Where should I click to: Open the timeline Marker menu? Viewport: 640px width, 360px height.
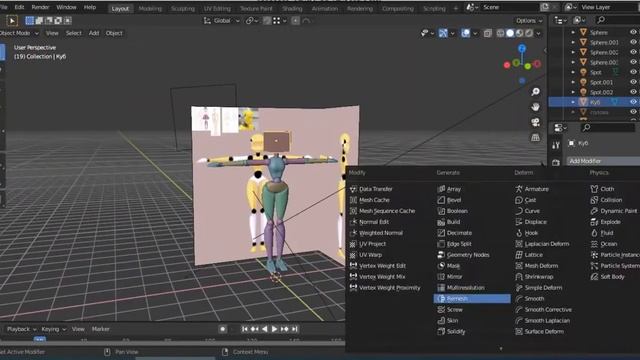tap(100, 329)
